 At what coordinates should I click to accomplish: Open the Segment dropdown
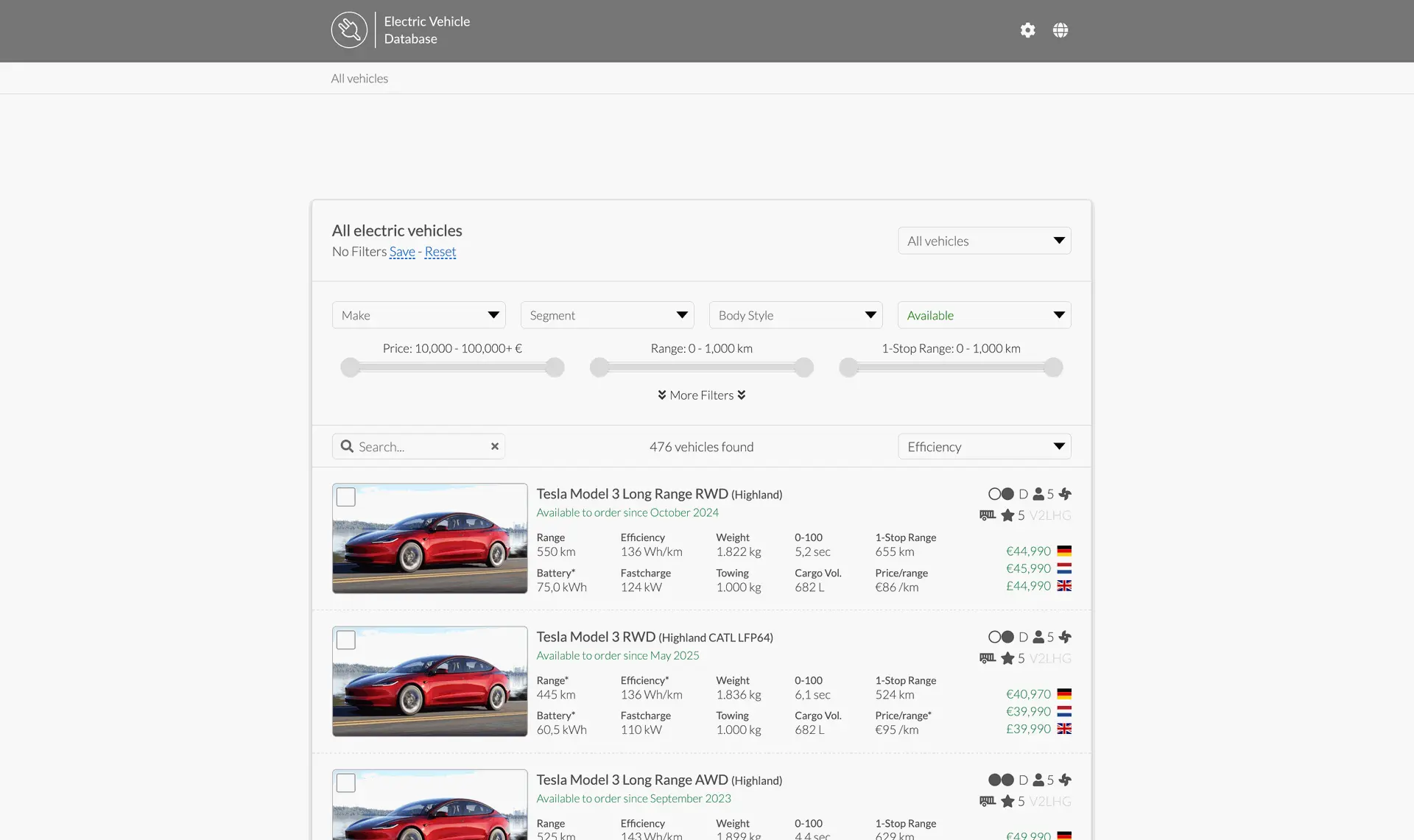point(607,315)
